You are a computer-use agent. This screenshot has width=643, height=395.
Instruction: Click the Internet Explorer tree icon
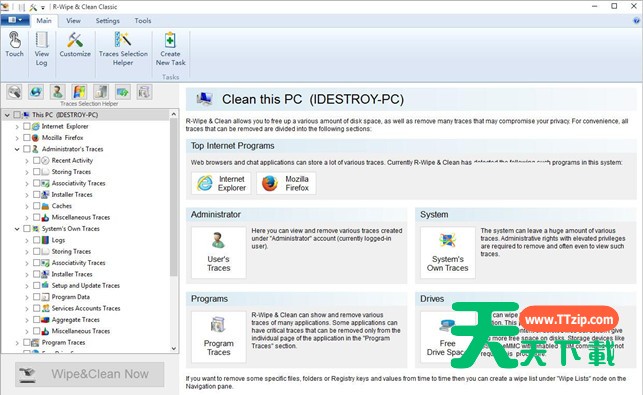point(36,126)
